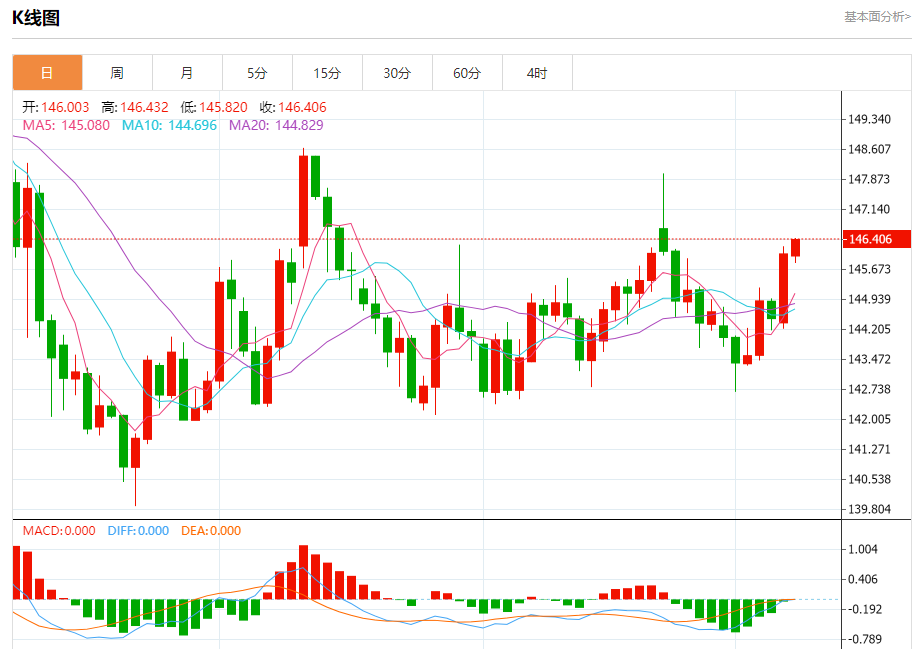917x649 pixels.
Task: Switch to the 周 weekly tab
Action: tap(117, 73)
